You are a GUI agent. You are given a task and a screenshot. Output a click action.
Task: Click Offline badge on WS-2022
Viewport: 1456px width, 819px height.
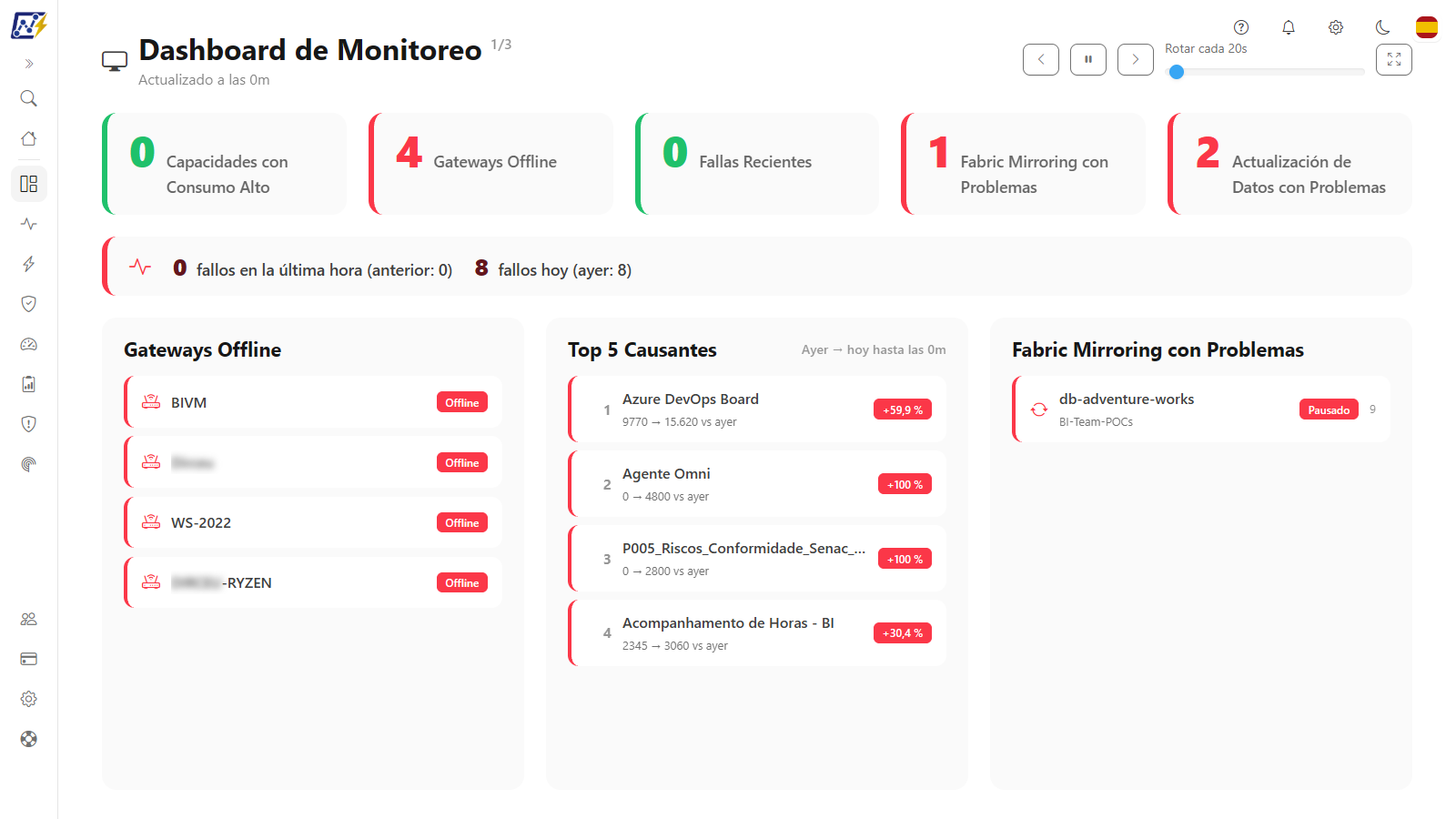[x=462, y=522]
